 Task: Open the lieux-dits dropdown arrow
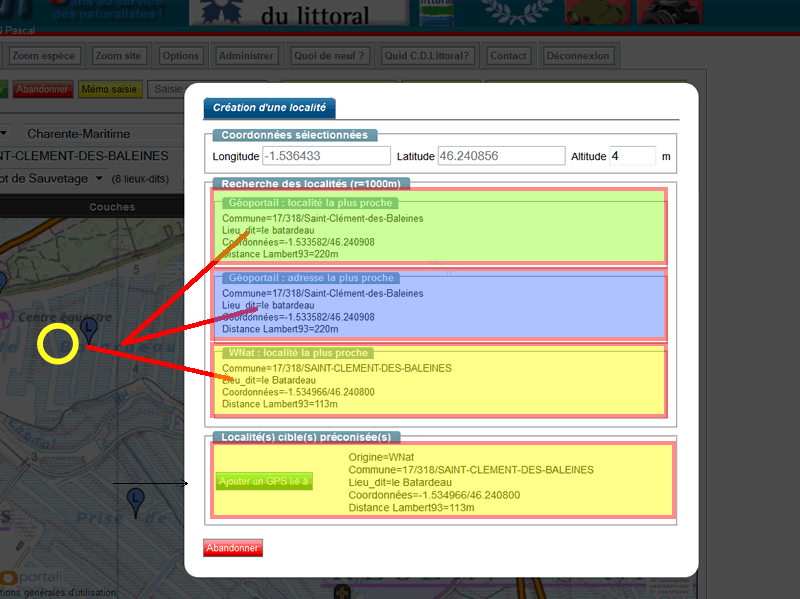pyautogui.click(x=99, y=179)
